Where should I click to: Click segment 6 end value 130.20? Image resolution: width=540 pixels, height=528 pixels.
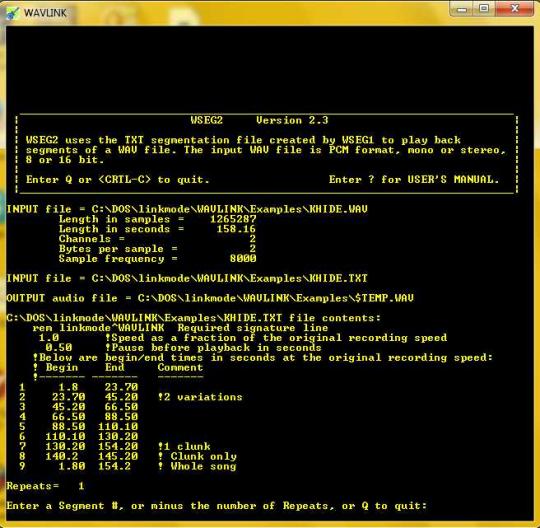coord(118,436)
